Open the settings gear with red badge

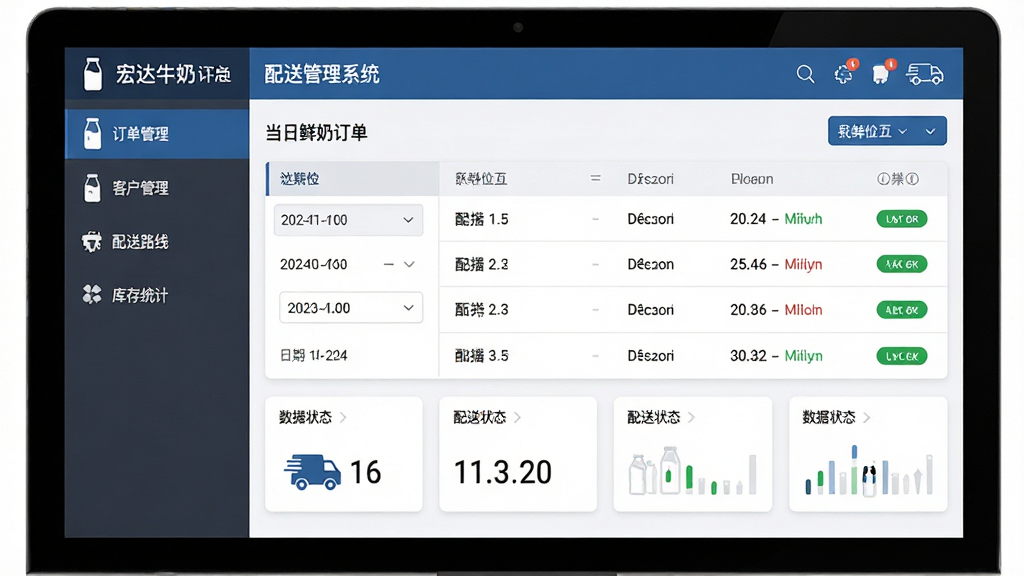tap(844, 72)
